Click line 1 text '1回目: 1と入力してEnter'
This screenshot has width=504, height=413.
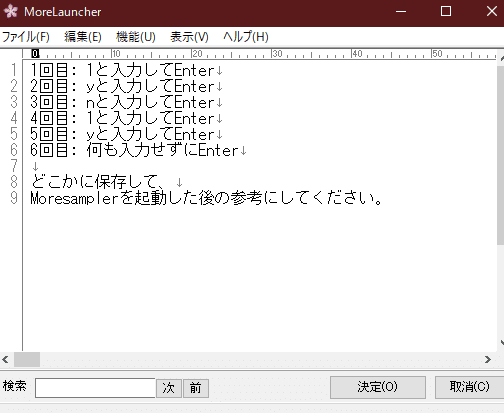click(122, 70)
